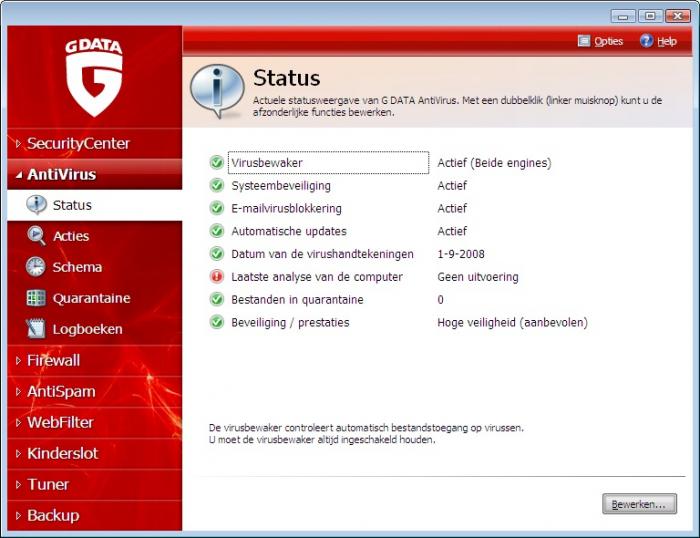Click green check beside Datum van de virushandtekeningen
This screenshot has width=700, height=538.
[x=217, y=254]
